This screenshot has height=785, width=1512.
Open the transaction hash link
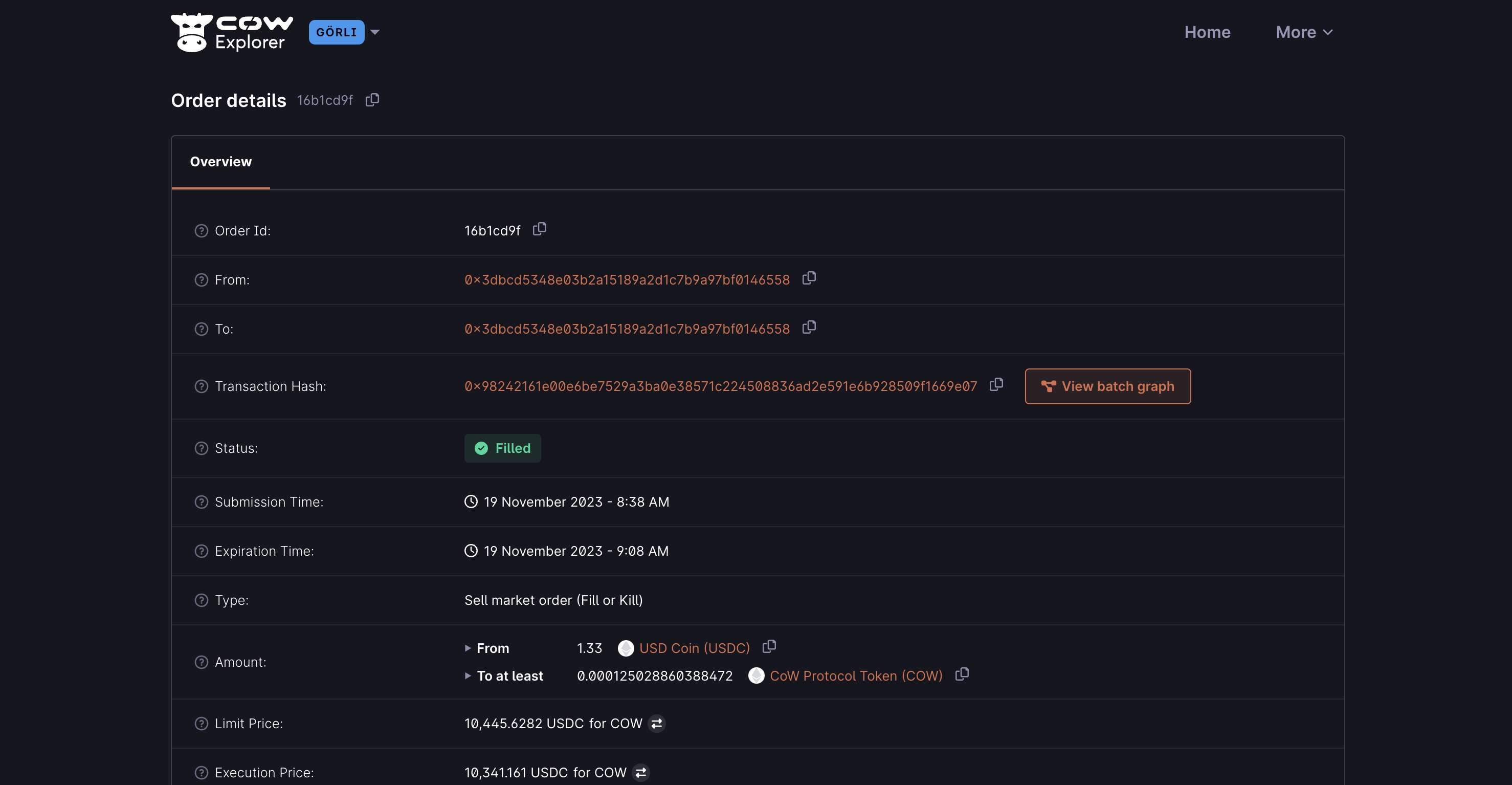(x=721, y=386)
